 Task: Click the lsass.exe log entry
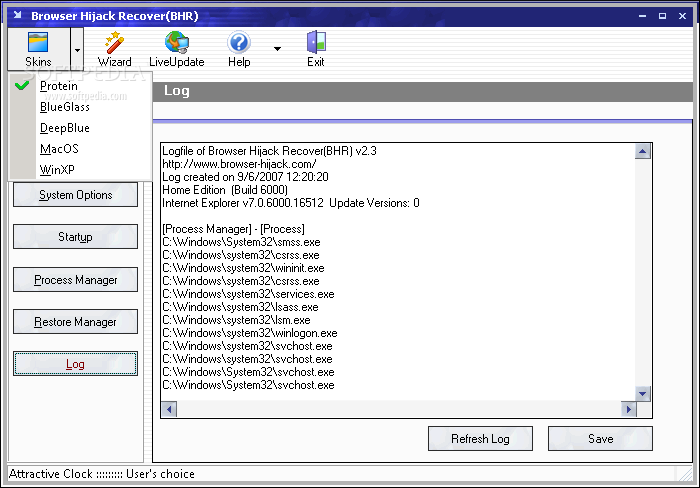pos(240,307)
